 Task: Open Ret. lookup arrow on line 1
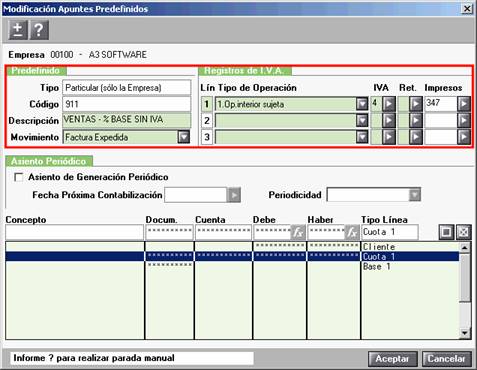click(416, 104)
